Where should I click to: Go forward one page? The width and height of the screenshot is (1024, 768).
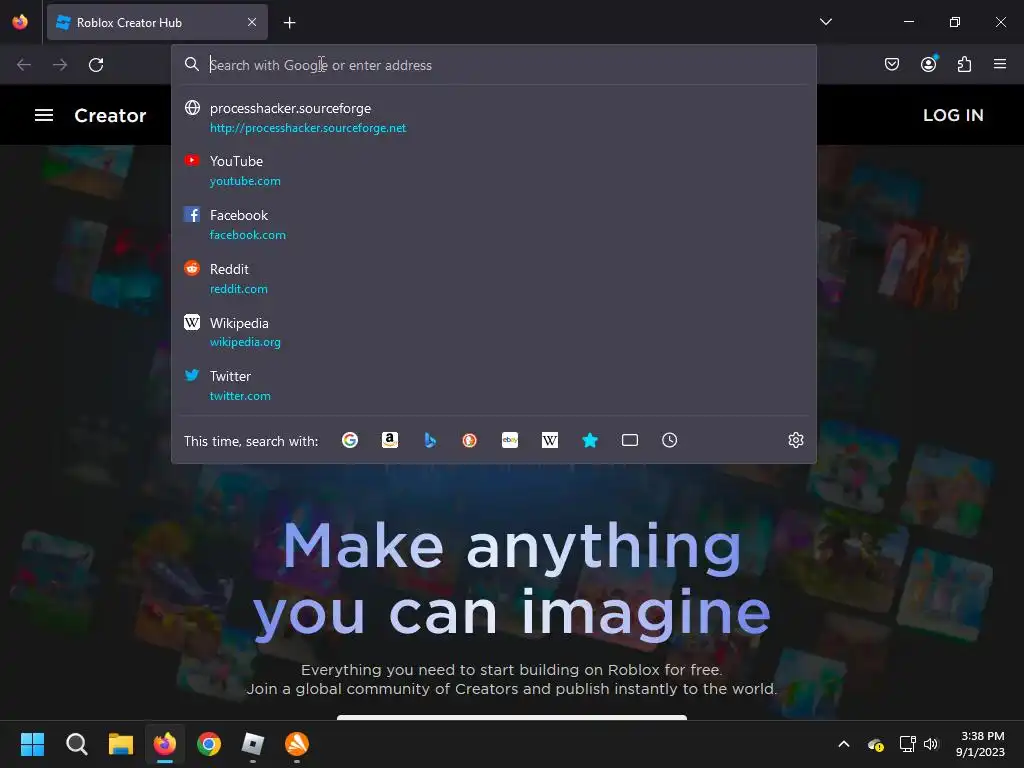pyautogui.click(x=60, y=65)
